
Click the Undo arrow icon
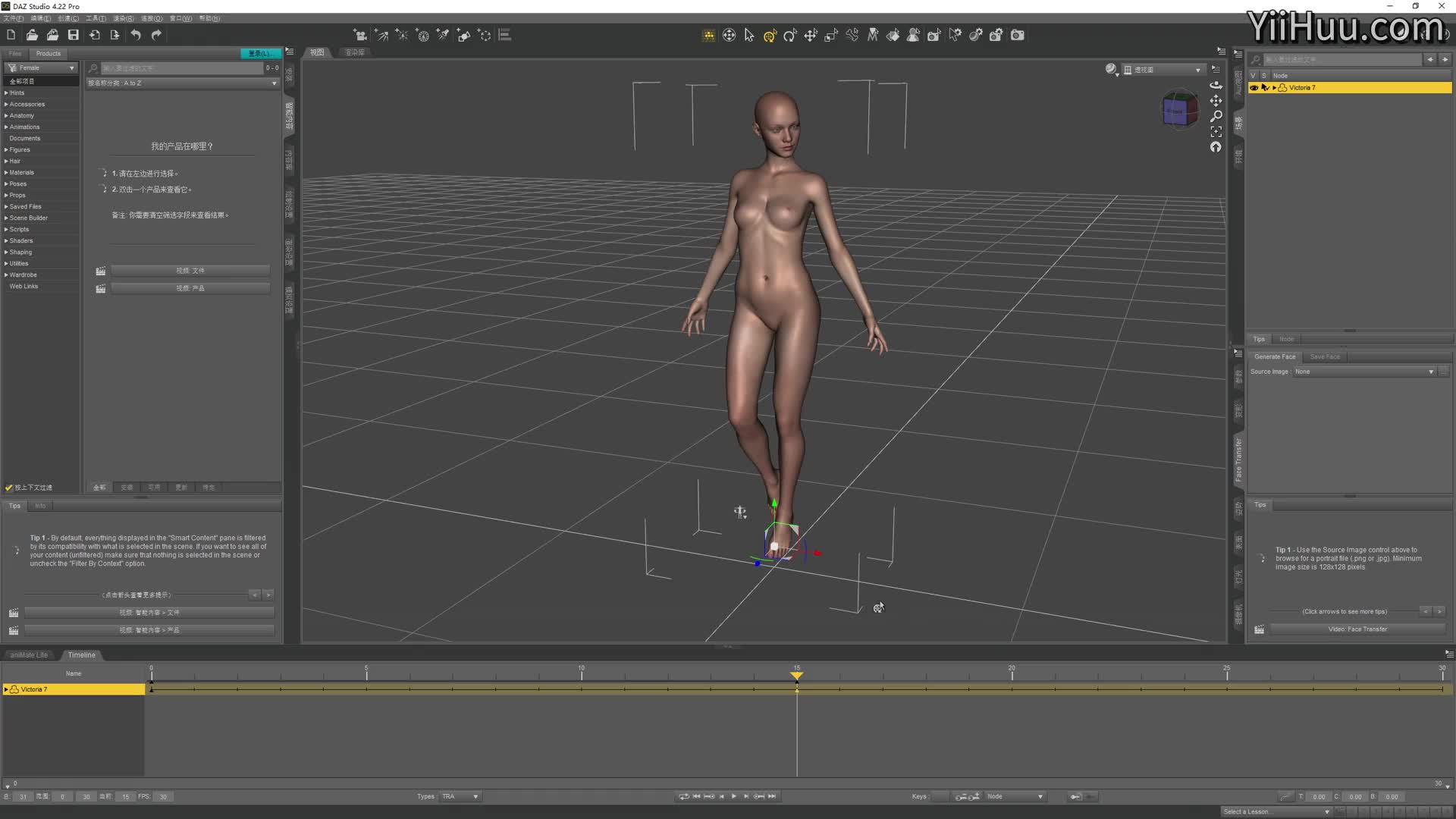point(136,35)
